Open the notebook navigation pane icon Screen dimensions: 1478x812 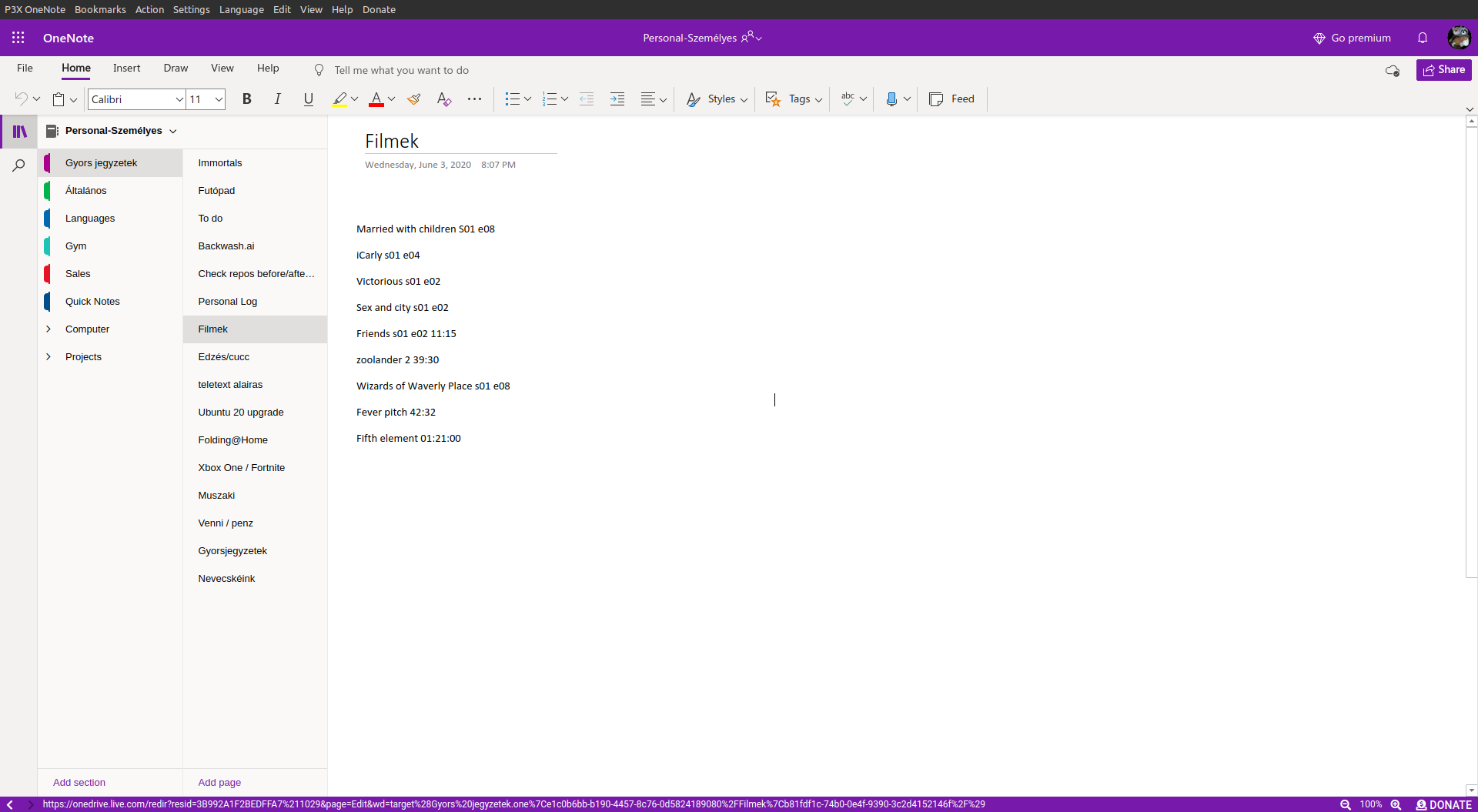tap(20, 132)
